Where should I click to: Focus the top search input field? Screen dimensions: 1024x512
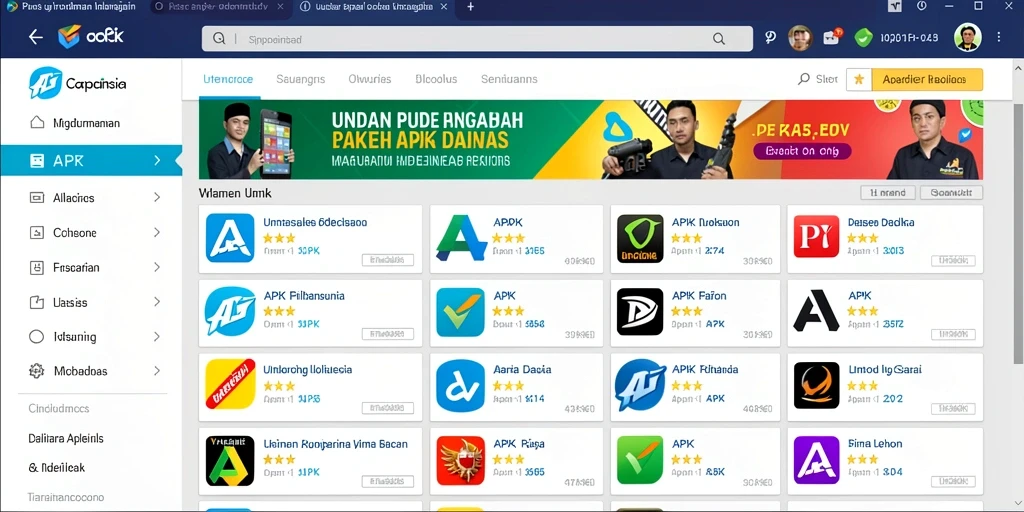[x=477, y=39]
